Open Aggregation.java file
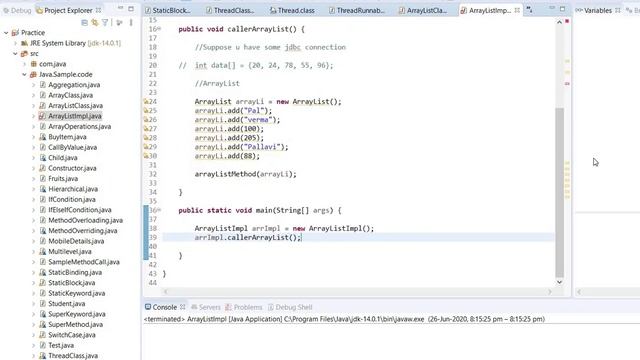Image resolution: width=640 pixels, height=360 pixels. (74, 85)
